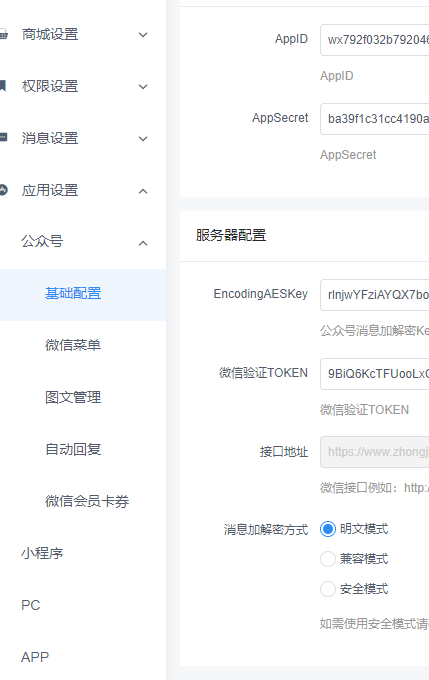Expand the 权限设置 chevron
The width and height of the screenshot is (429, 680).
click(x=143, y=87)
